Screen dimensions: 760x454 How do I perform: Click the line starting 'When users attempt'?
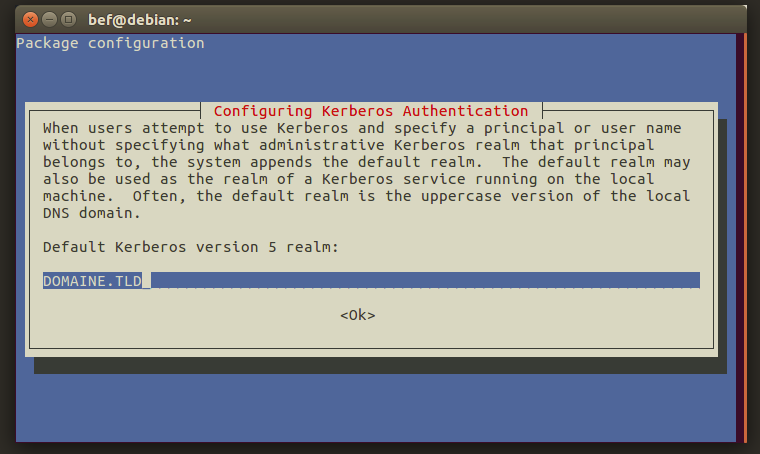point(362,128)
